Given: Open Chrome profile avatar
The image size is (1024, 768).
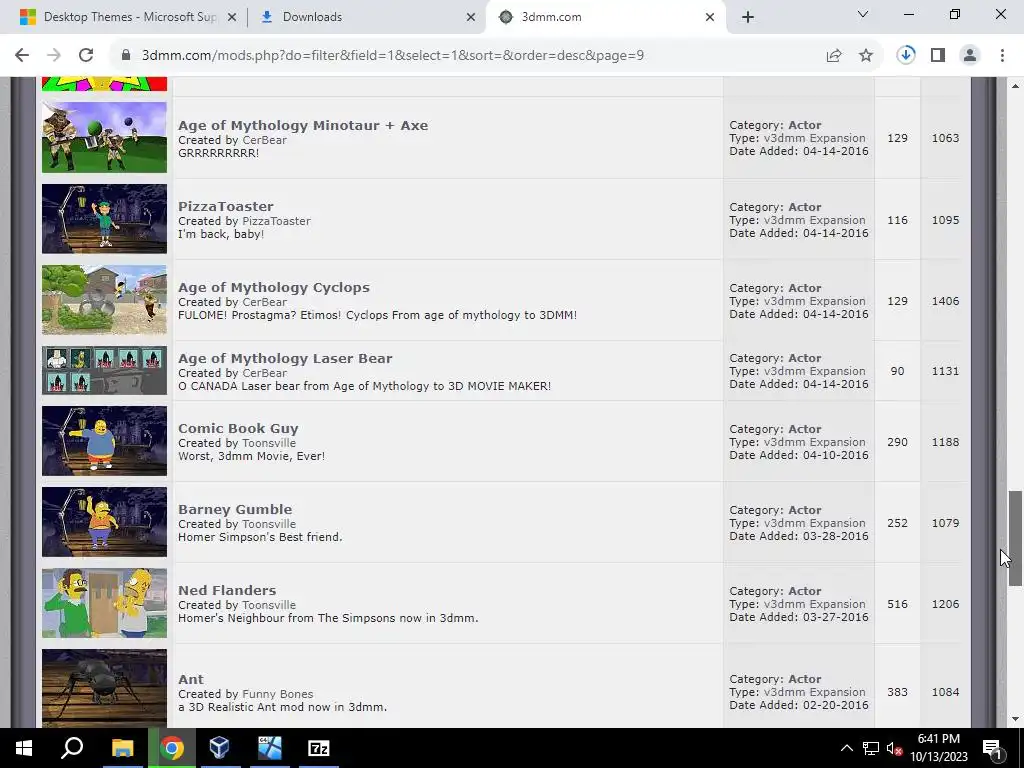Looking at the screenshot, I should pyautogui.click(x=970, y=56).
